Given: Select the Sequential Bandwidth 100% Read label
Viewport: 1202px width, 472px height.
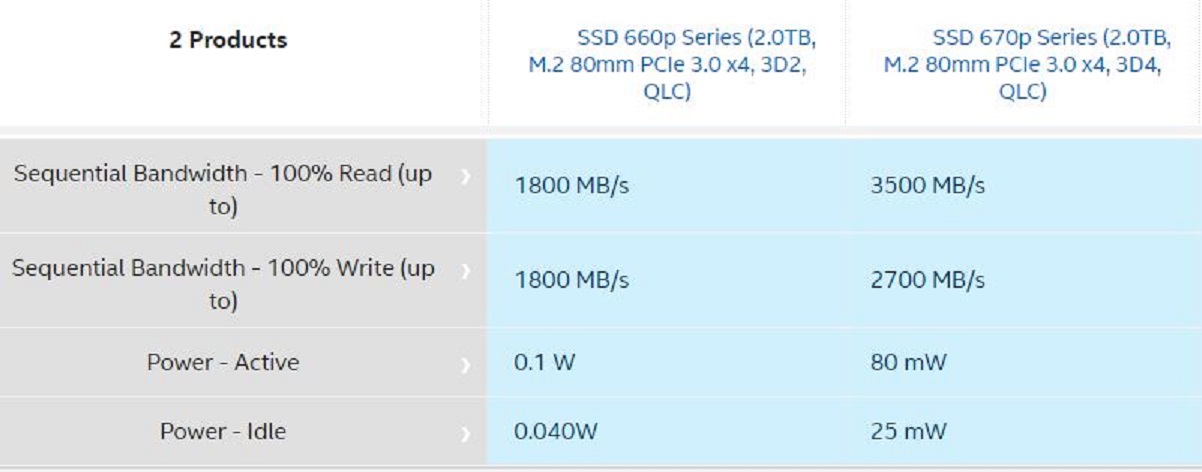Looking at the screenshot, I should (x=222, y=188).
